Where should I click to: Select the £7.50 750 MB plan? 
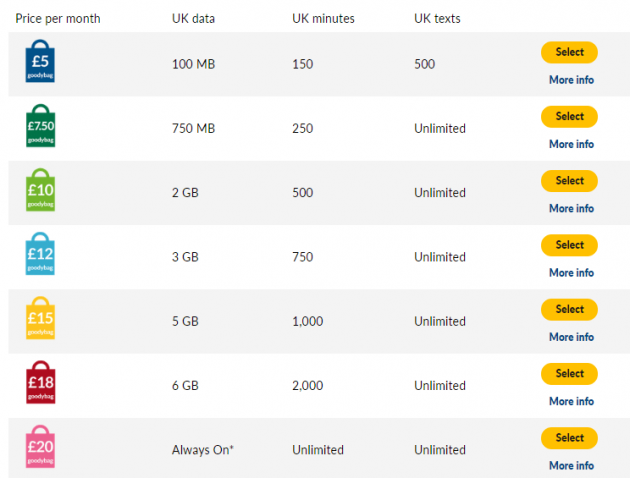coord(569,116)
